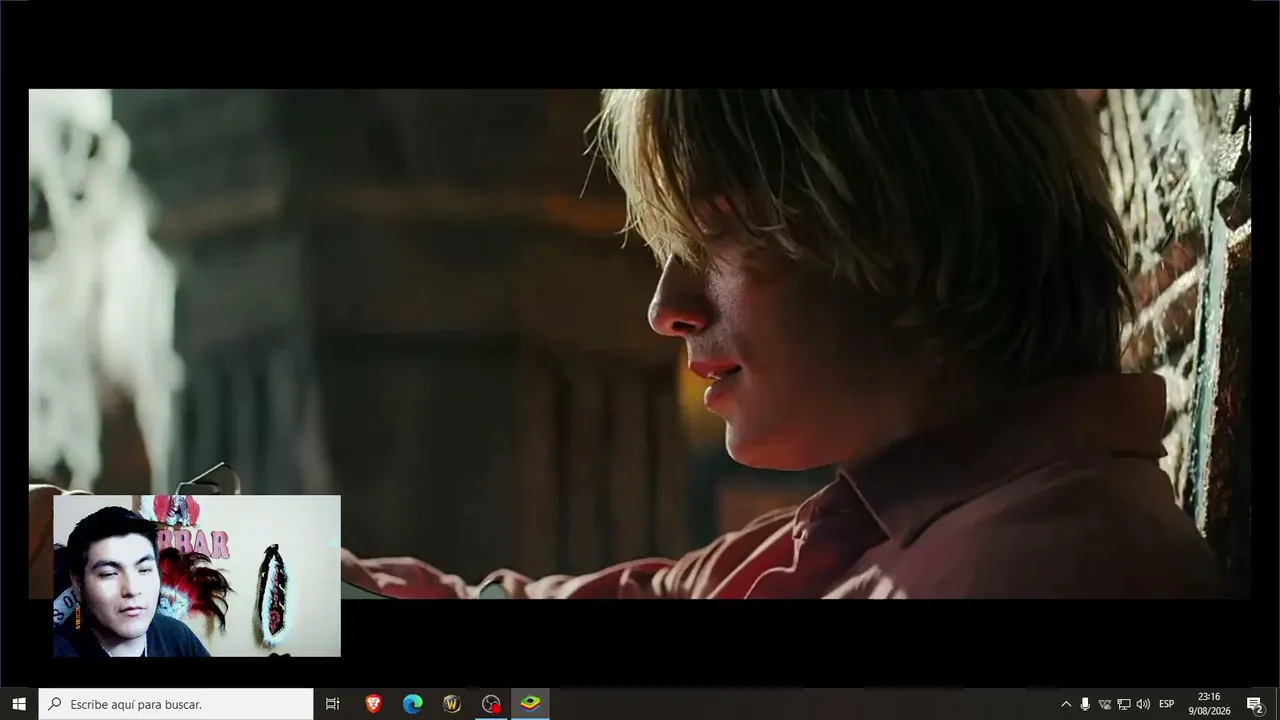Open the clock showing 23:16

pyautogui.click(x=1209, y=704)
